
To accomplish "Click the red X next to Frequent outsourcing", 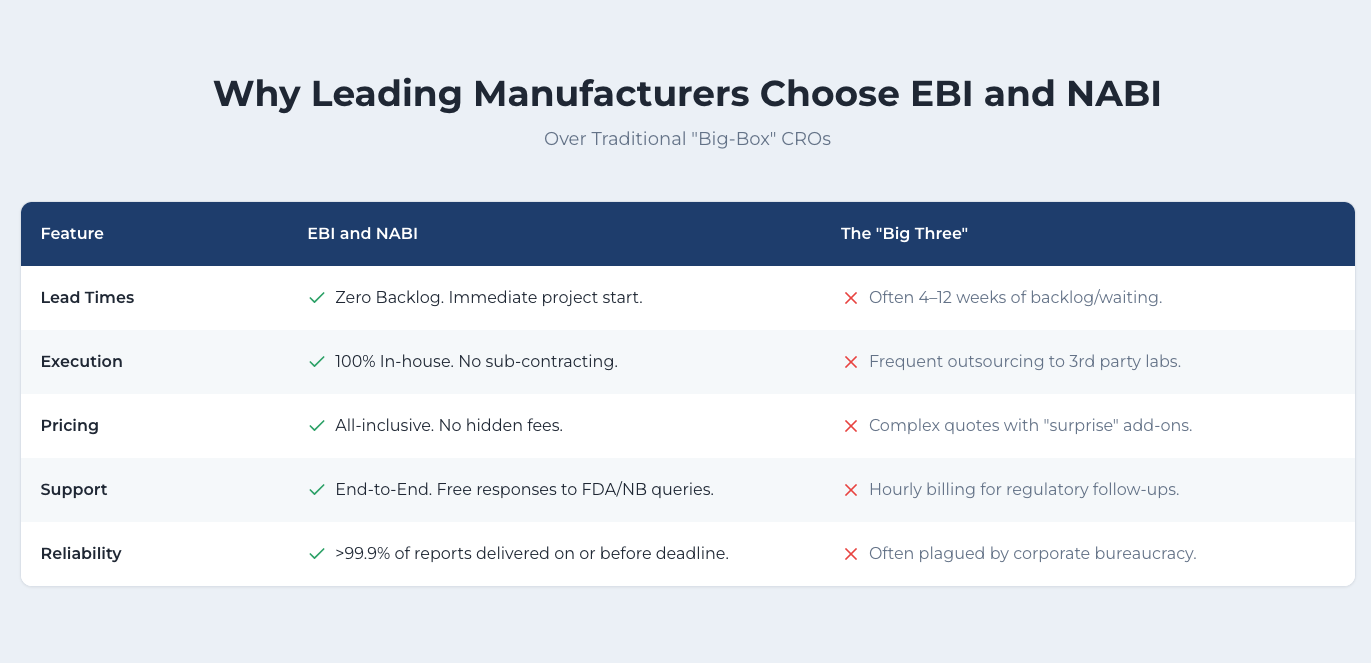I will [x=851, y=362].
